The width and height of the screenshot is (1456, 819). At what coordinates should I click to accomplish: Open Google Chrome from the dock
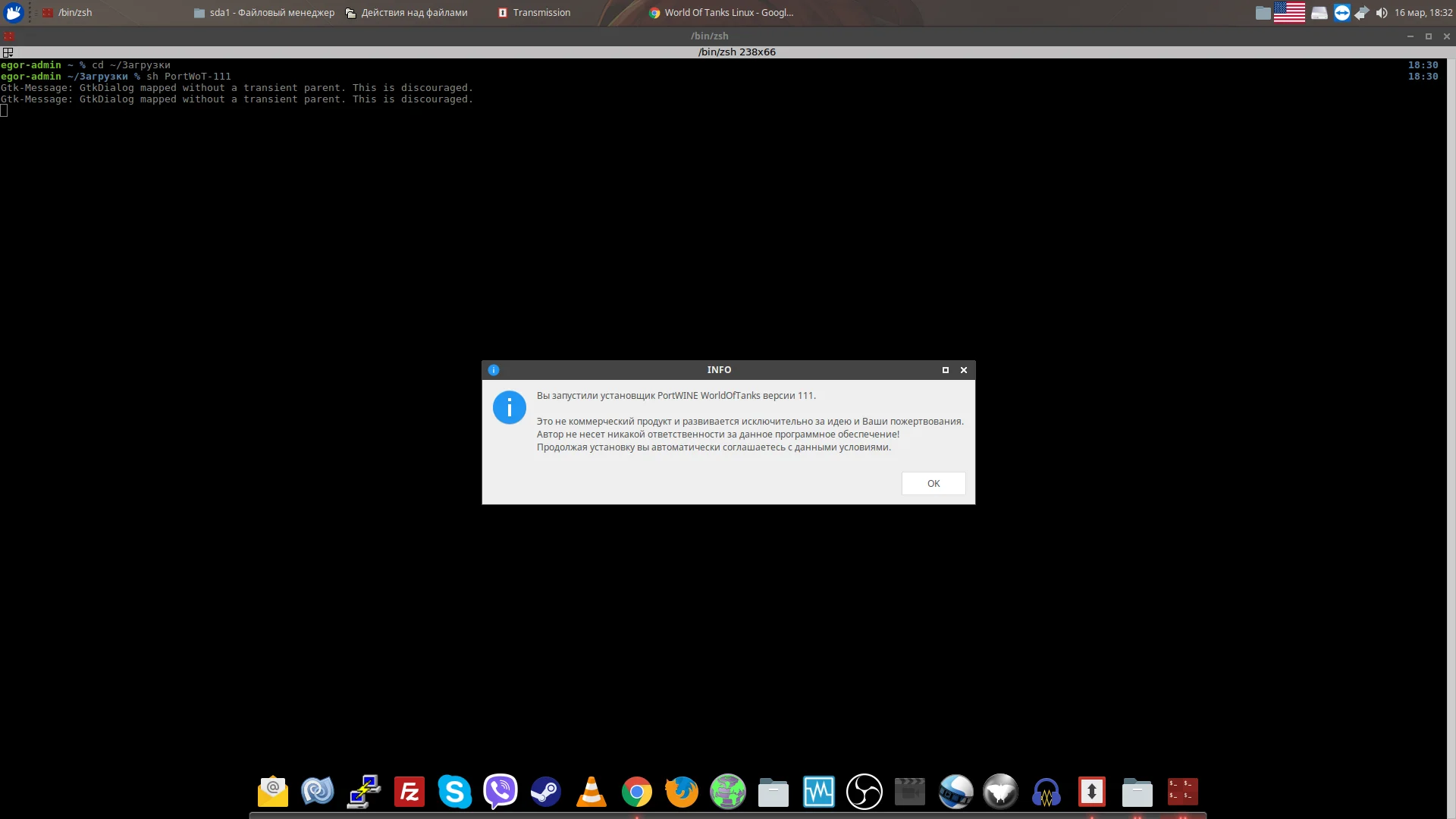point(636,792)
